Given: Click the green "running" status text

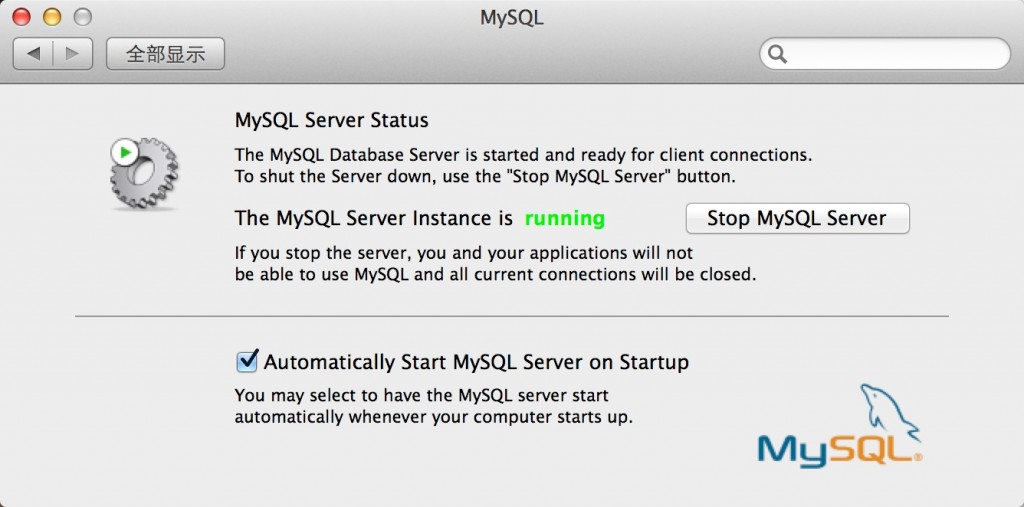Looking at the screenshot, I should 565,218.
